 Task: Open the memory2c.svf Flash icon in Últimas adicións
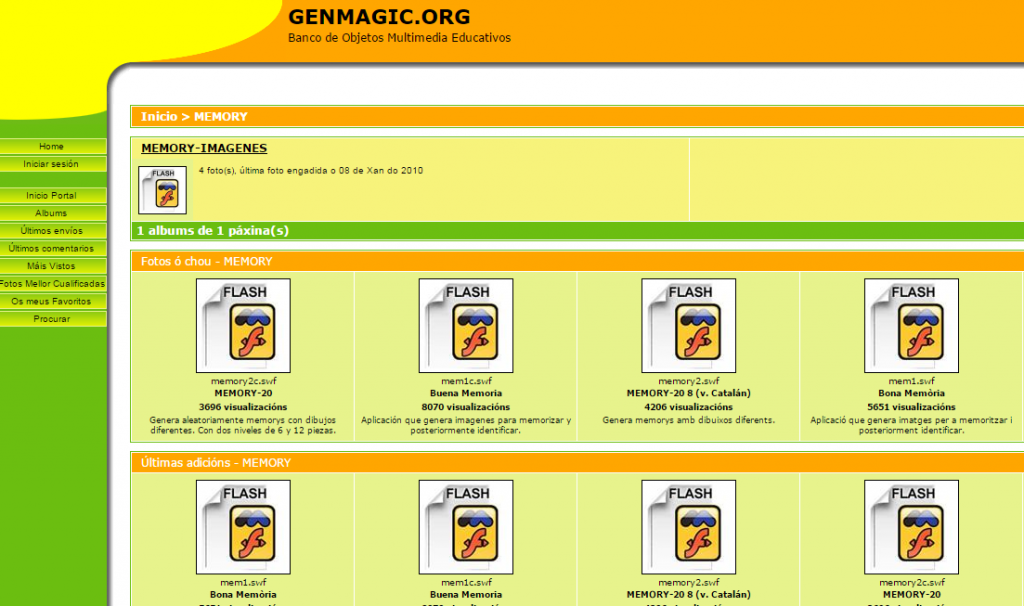coord(911,527)
